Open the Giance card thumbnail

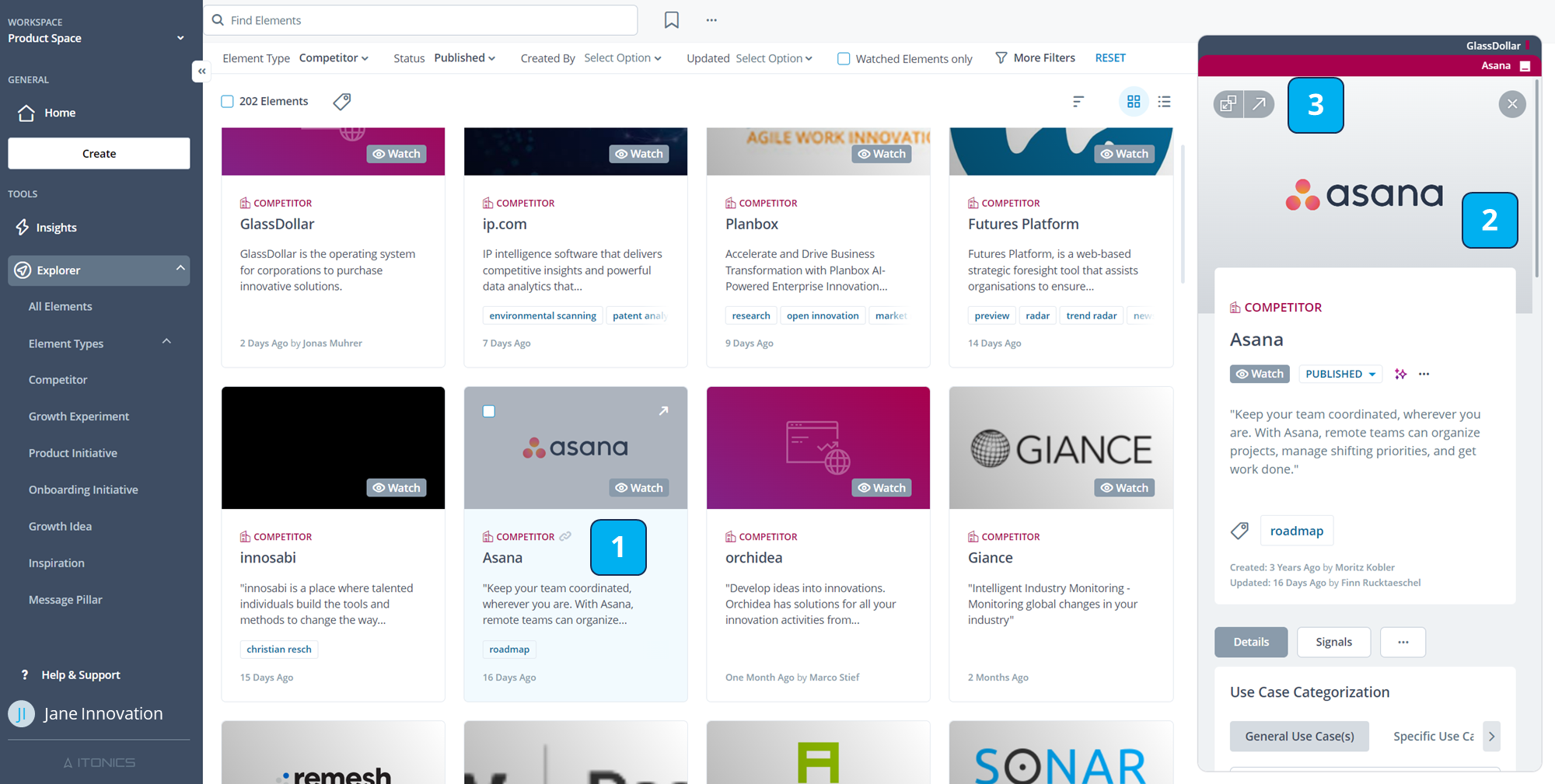click(1061, 448)
